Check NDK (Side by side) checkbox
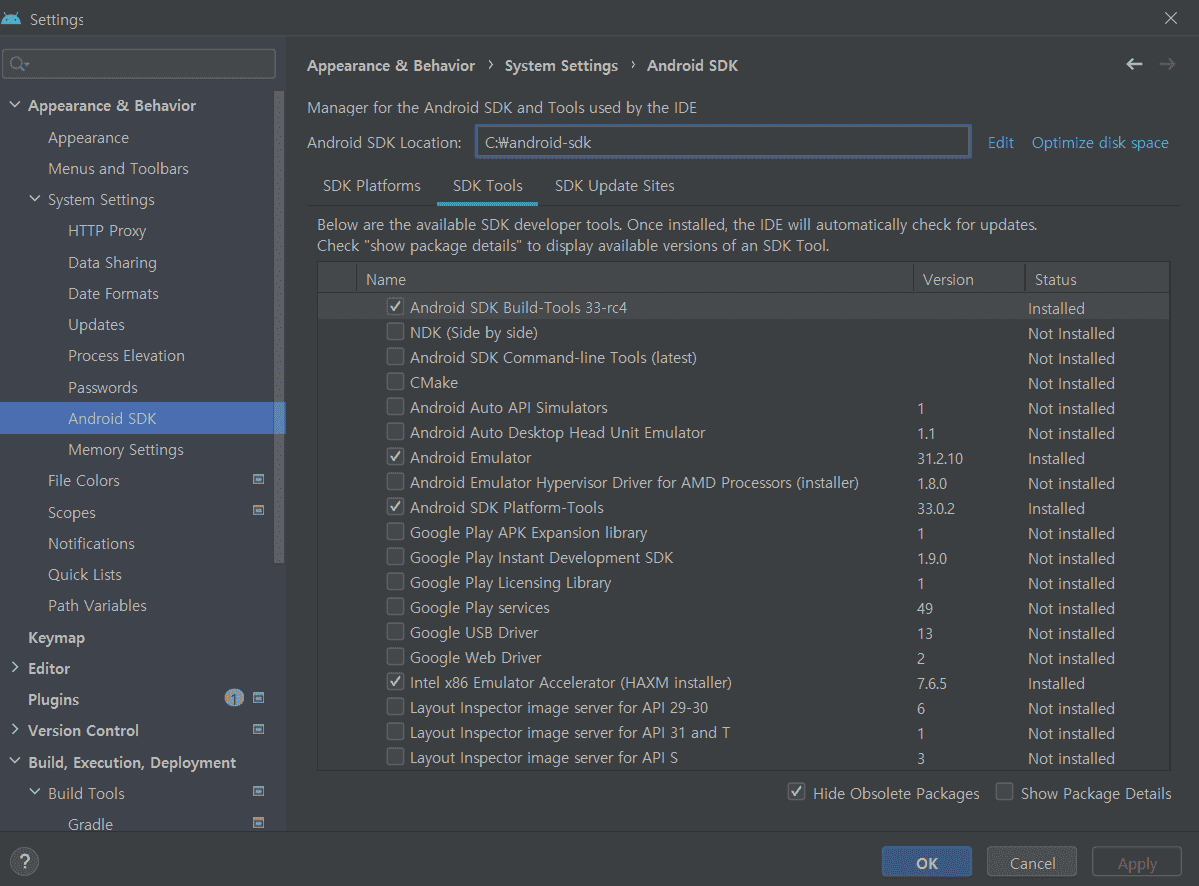Image resolution: width=1199 pixels, height=886 pixels. (x=395, y=332)
